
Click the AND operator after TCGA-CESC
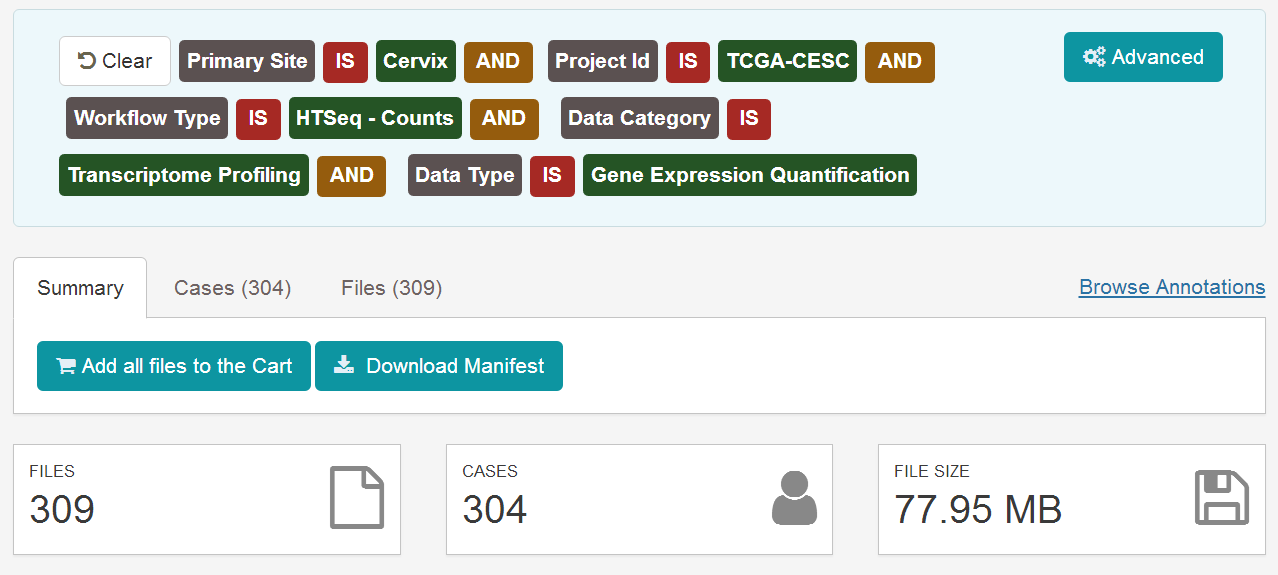pos(900,61)
